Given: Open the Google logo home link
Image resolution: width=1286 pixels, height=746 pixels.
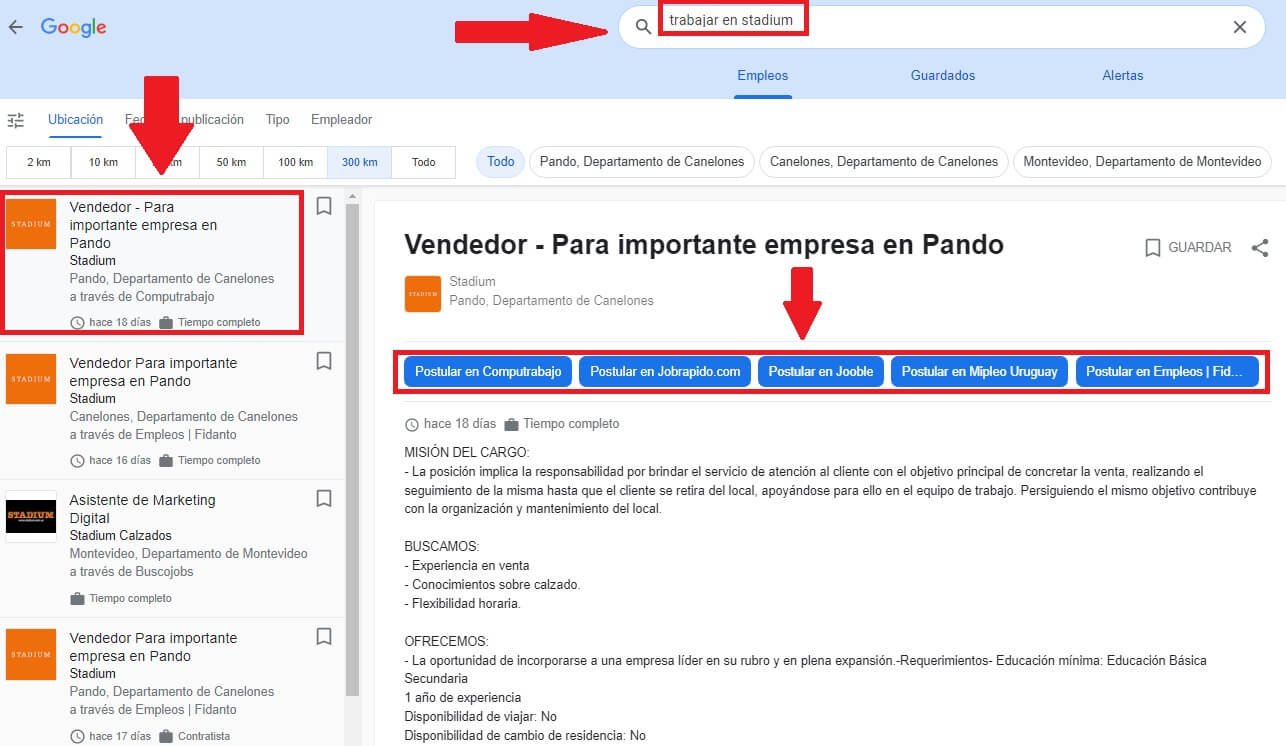Looking at the screenshot, I should (73, 27).
